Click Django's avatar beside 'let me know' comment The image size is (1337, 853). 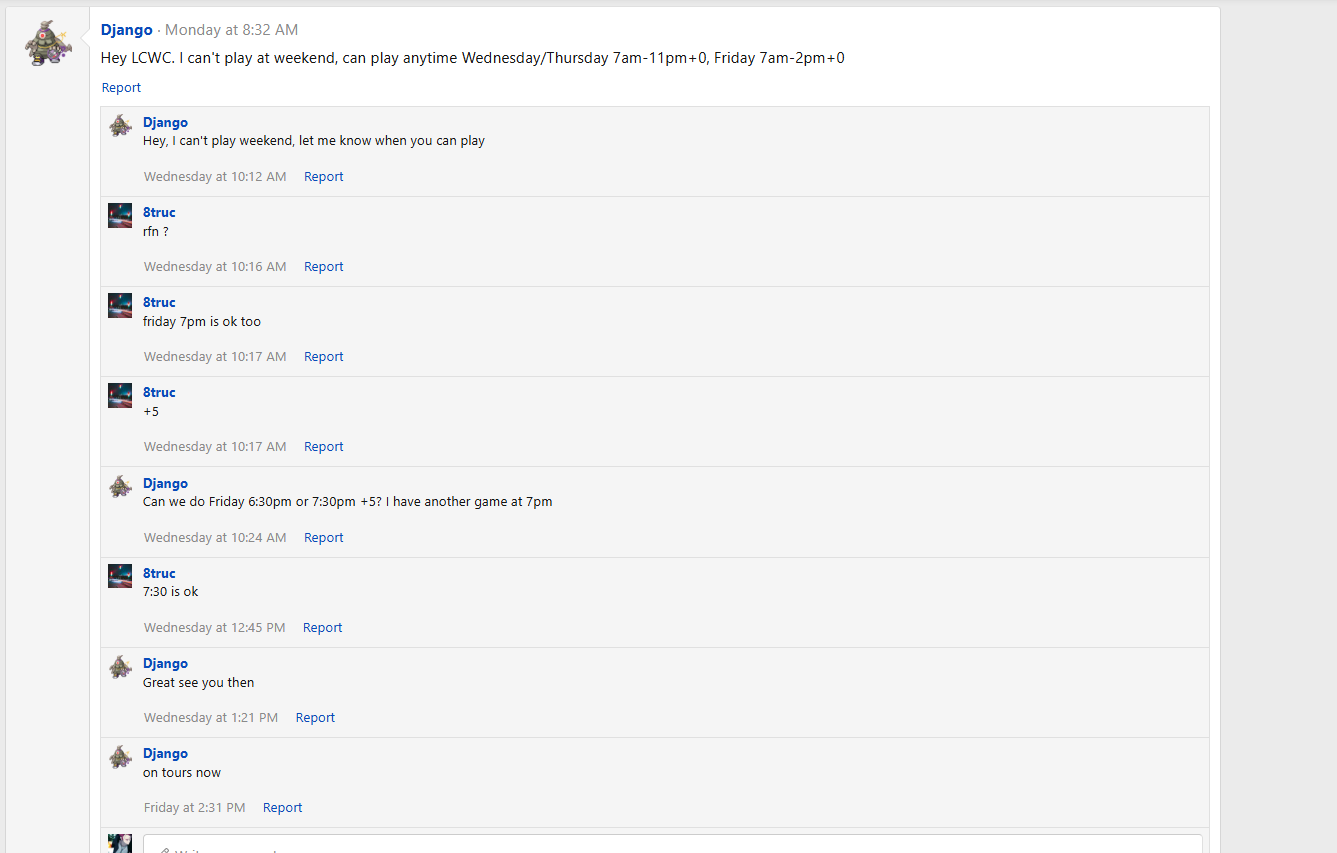pyautogui.click(x=120, y=125)
